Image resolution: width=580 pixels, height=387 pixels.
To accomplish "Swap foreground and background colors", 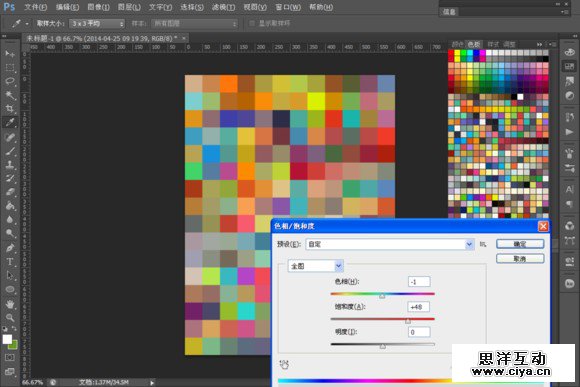I will (x=14, y=329).
